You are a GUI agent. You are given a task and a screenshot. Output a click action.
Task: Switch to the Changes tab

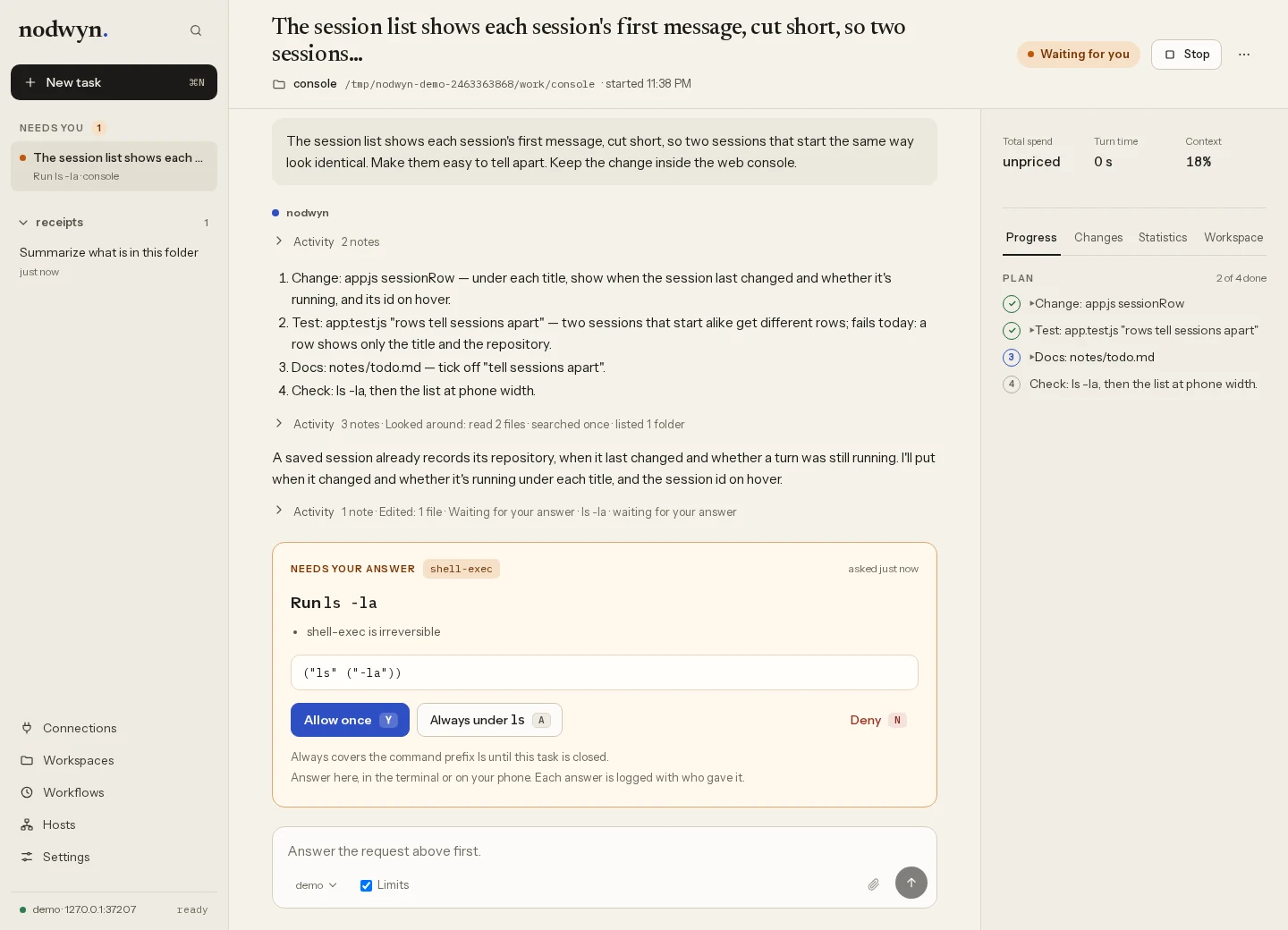coord(1098,238)
